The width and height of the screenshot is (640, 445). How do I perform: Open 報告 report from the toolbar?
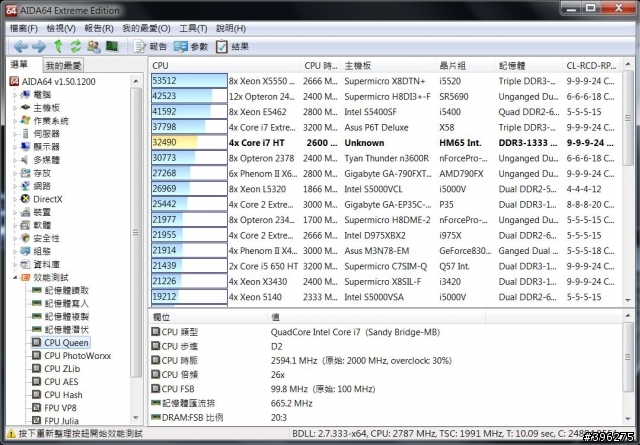150,47
